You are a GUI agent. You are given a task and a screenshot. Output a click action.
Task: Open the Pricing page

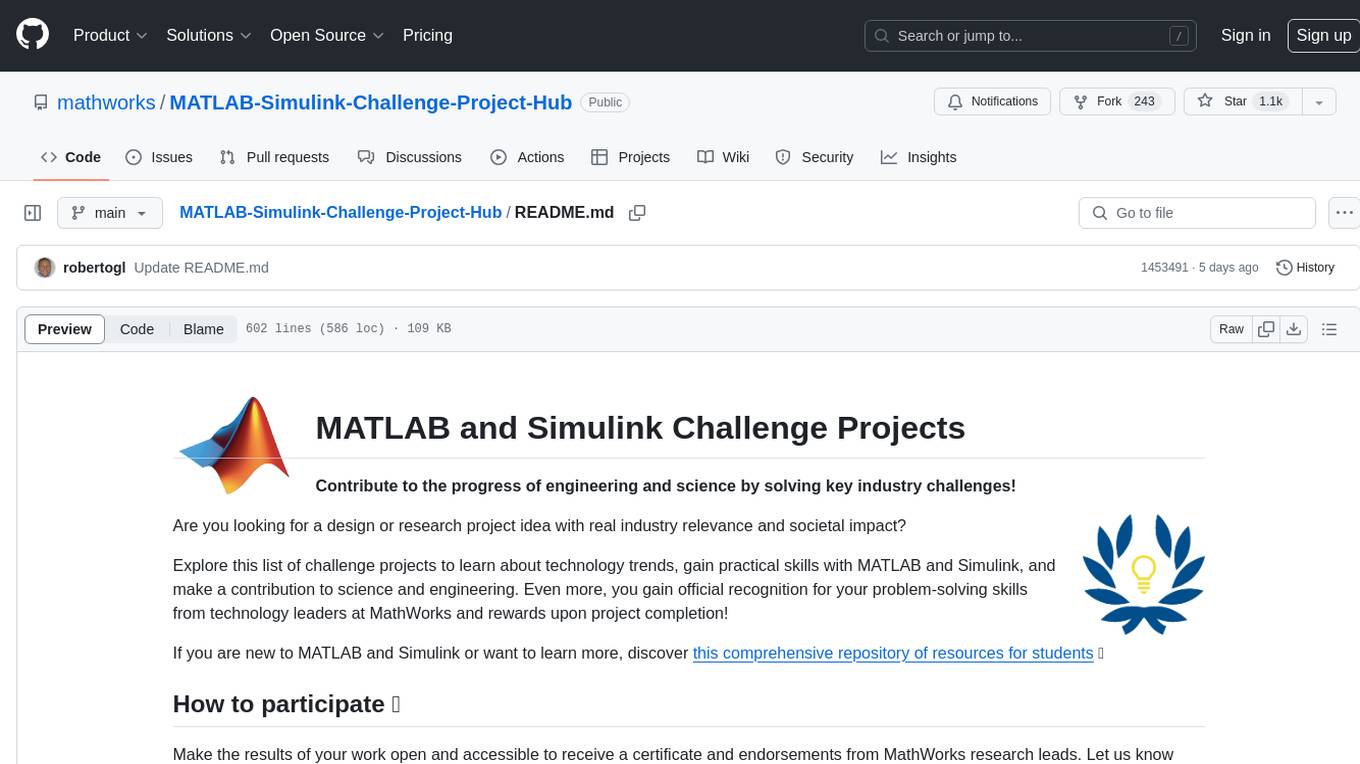pos(427,35)
